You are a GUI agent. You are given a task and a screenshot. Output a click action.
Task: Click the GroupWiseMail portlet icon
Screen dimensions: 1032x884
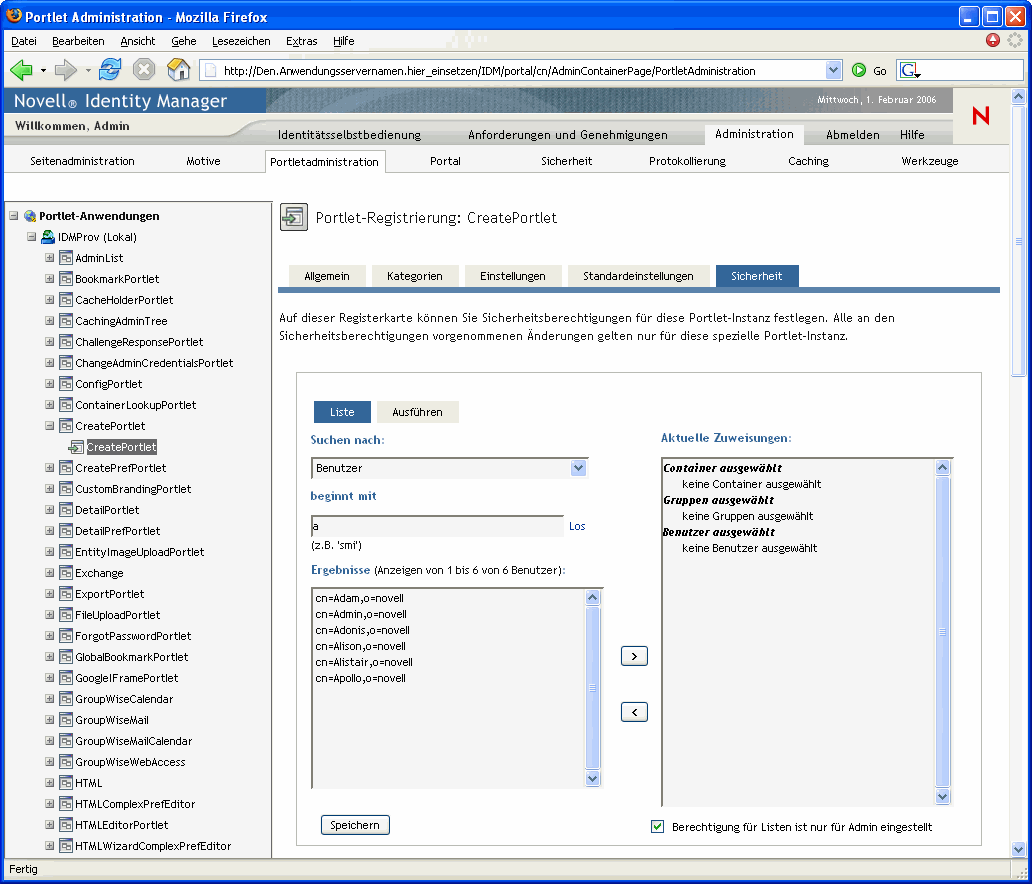click(x=65, y=720)
